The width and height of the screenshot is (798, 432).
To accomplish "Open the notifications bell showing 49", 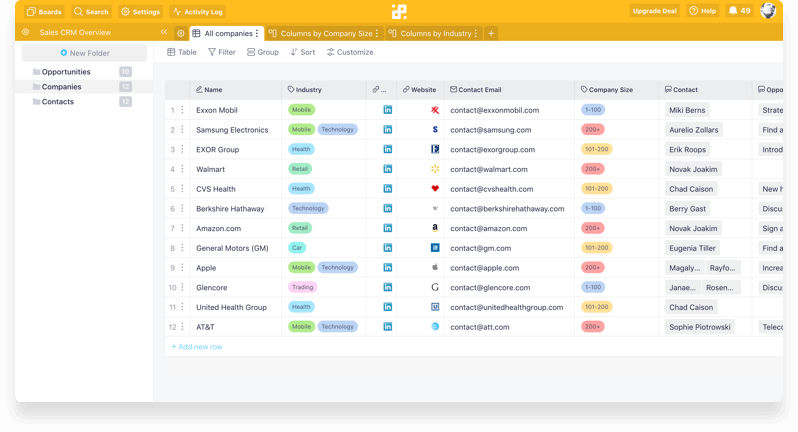I will (x=739, y=11).
